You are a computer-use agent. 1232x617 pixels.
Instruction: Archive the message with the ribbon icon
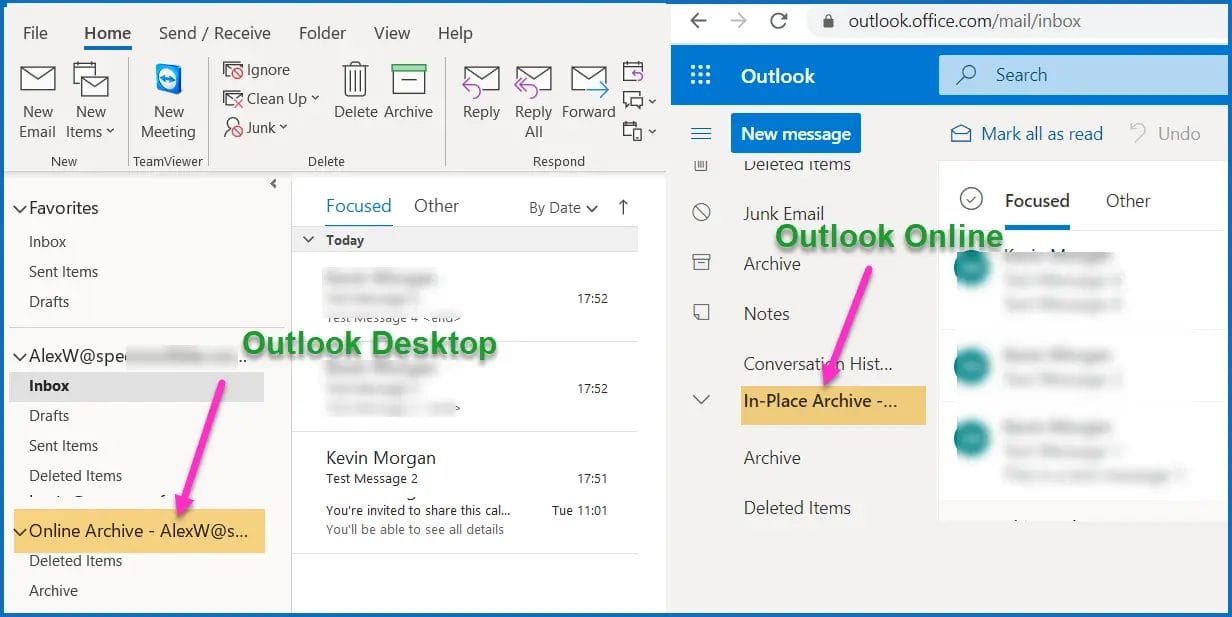tap(409, 90)
